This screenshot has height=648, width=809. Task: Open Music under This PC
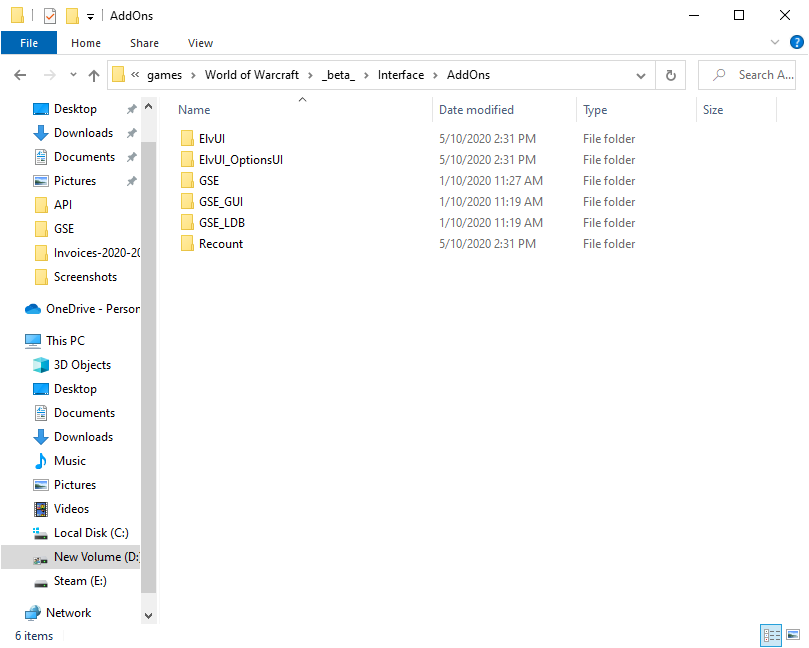click(70, 461)
